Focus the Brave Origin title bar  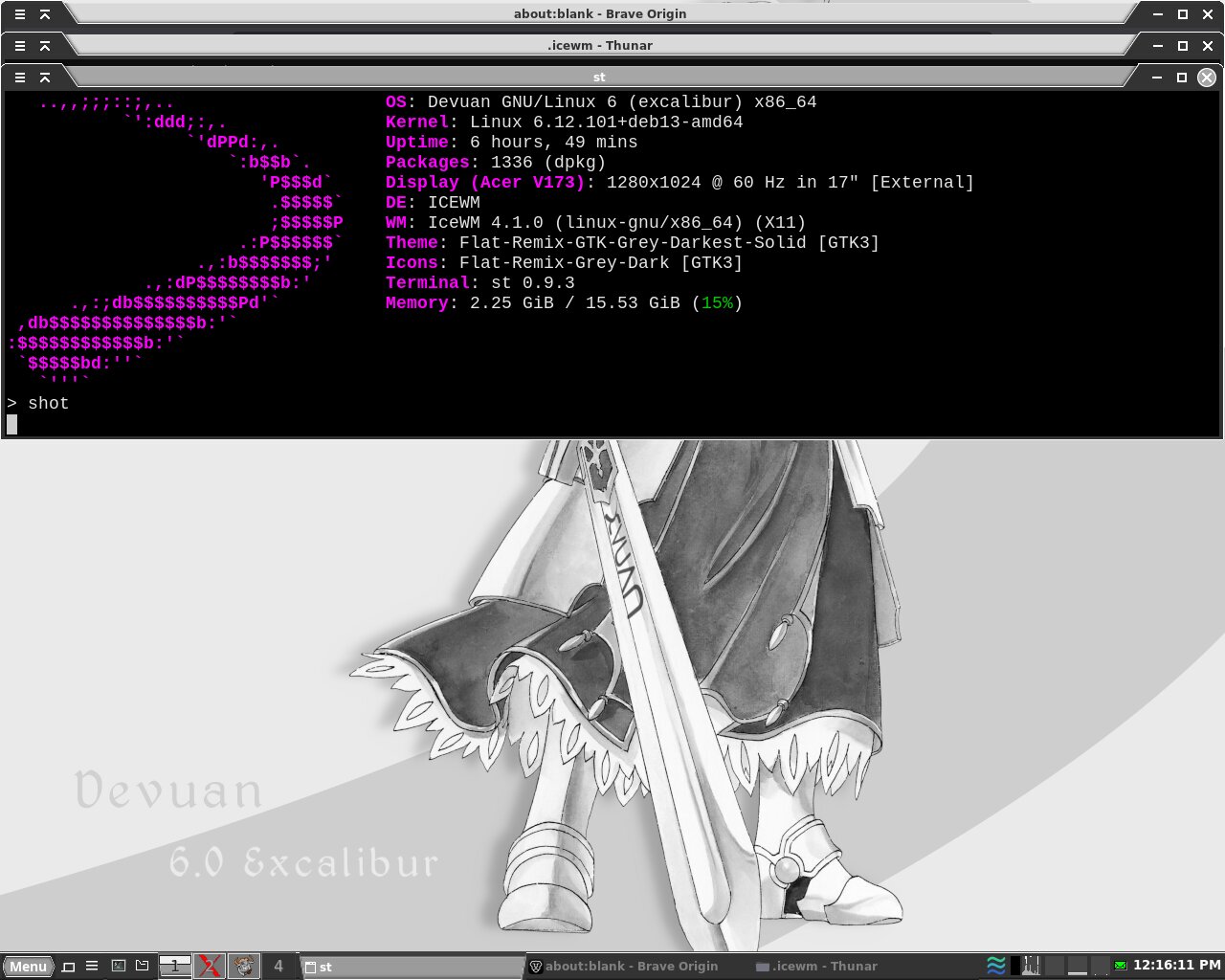pos(600,14)
